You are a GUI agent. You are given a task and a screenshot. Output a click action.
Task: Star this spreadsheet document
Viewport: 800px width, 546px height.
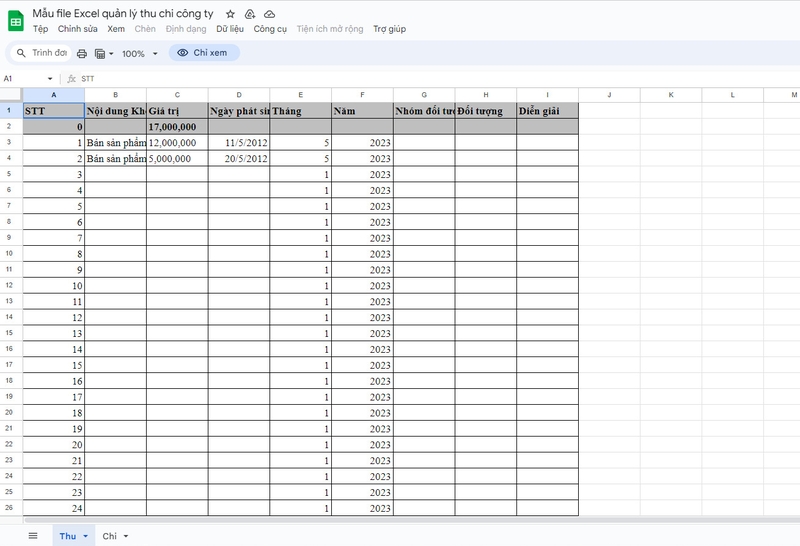coord(230,14)
